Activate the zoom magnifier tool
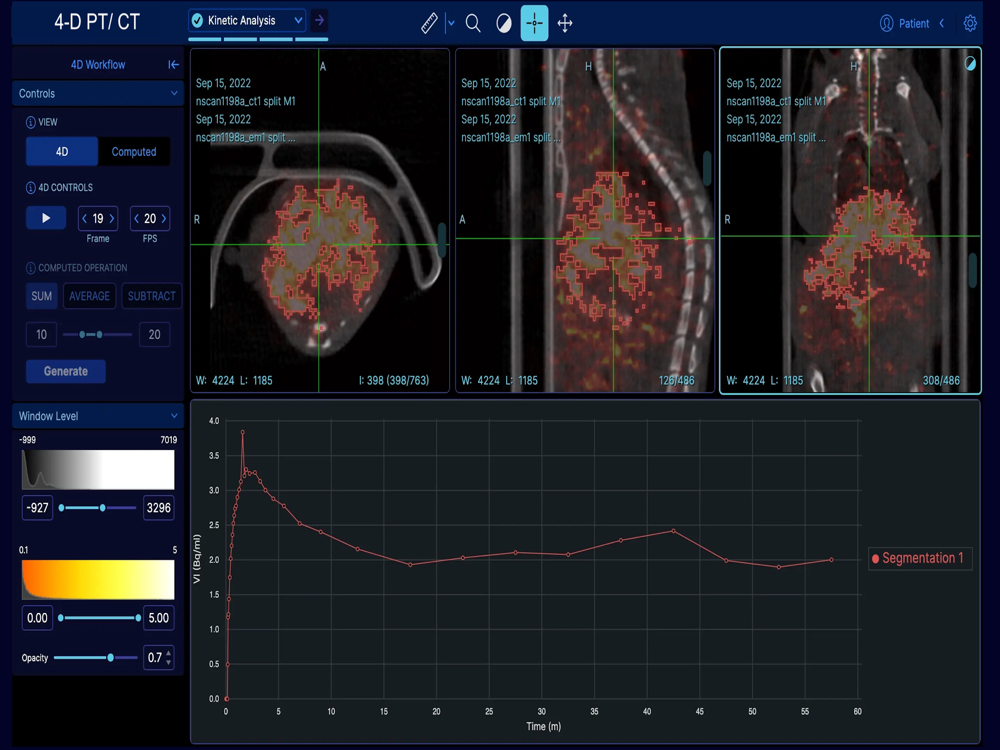 click(473, 23)
